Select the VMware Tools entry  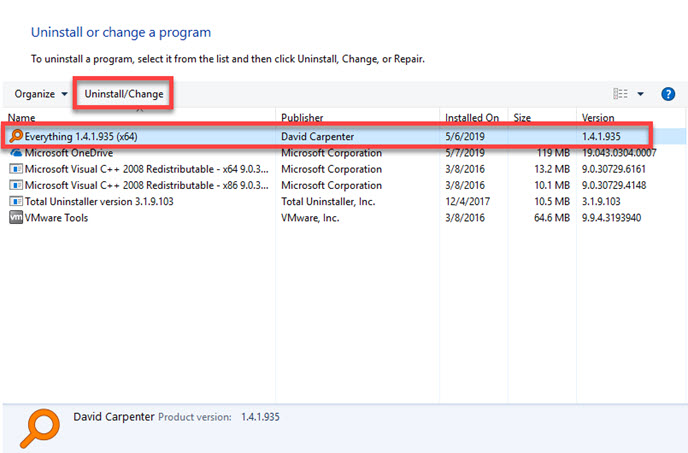(x=56, y=218)
